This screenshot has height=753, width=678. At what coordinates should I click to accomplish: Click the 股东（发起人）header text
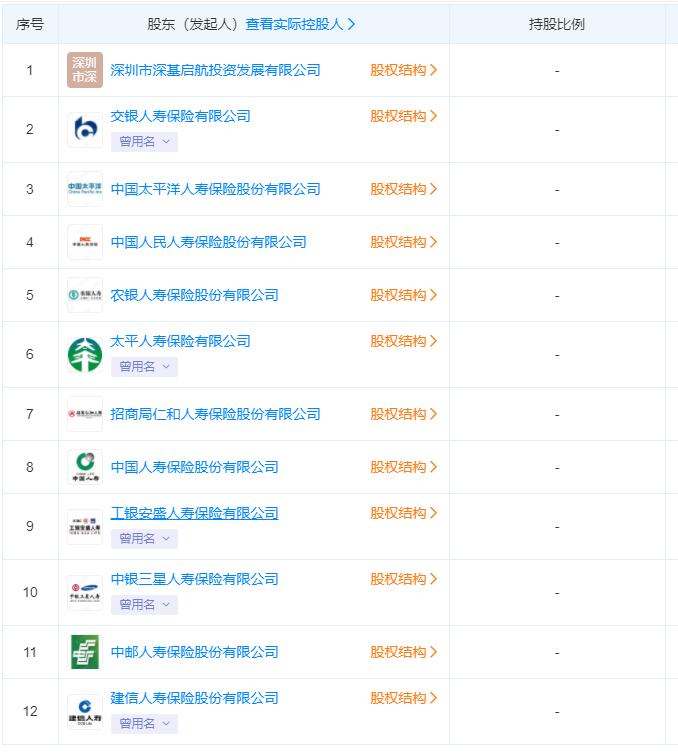(193, 24)
